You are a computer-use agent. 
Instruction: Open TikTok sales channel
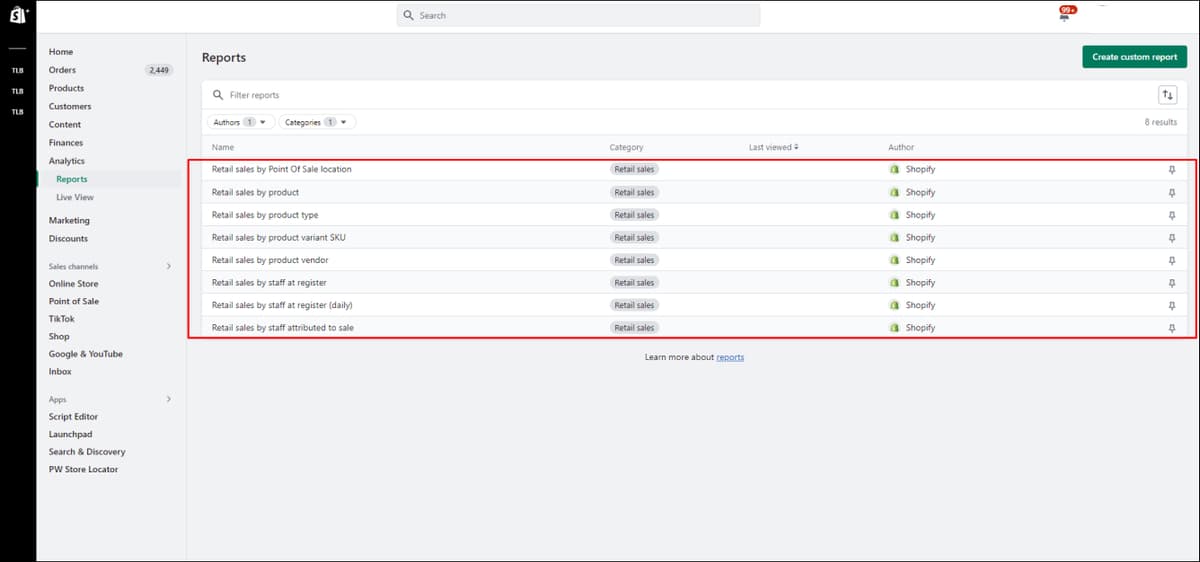click(62, 319)
